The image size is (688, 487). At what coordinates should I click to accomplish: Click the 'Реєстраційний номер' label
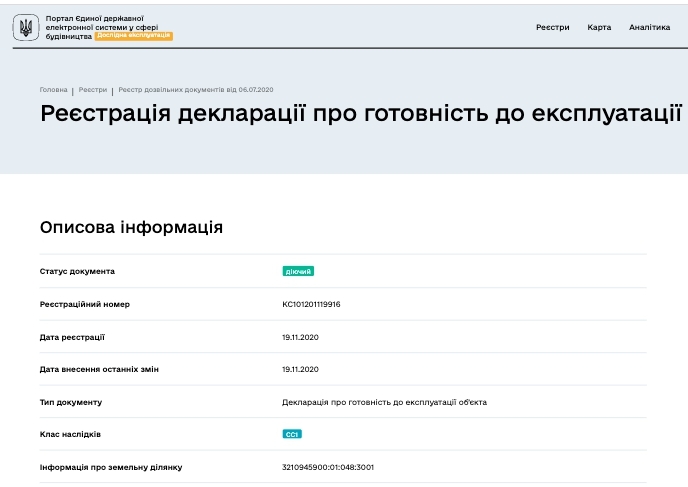pyautogui.click(x=85, y=304)
